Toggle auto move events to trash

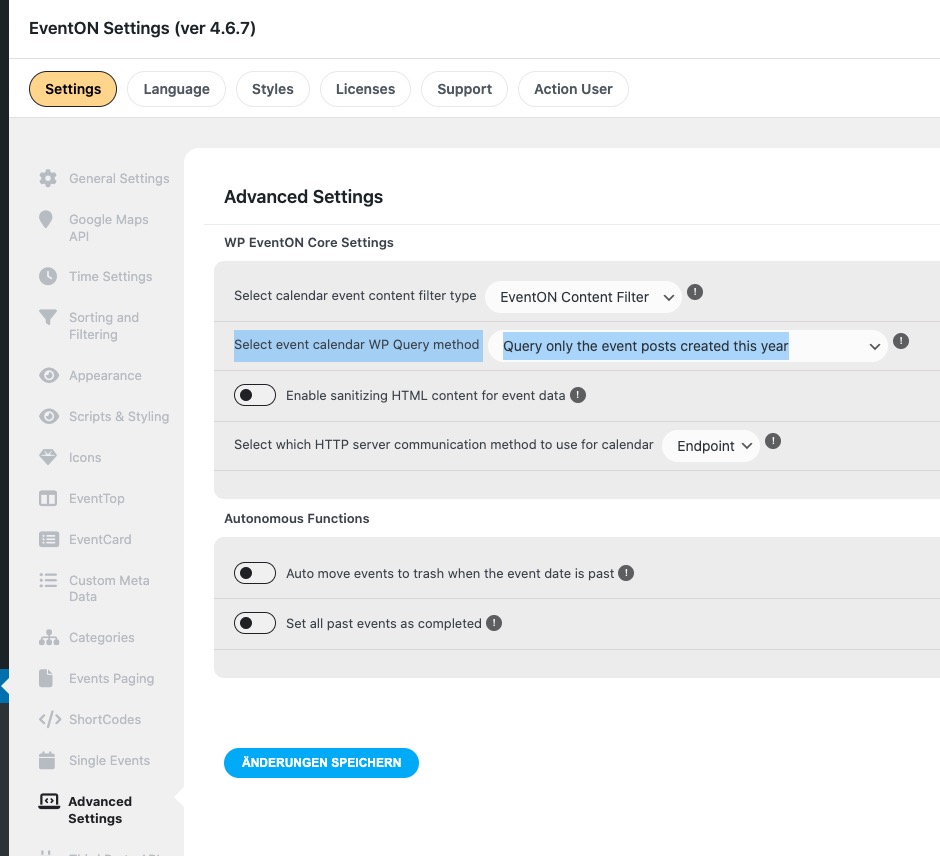tap(255, 573)
